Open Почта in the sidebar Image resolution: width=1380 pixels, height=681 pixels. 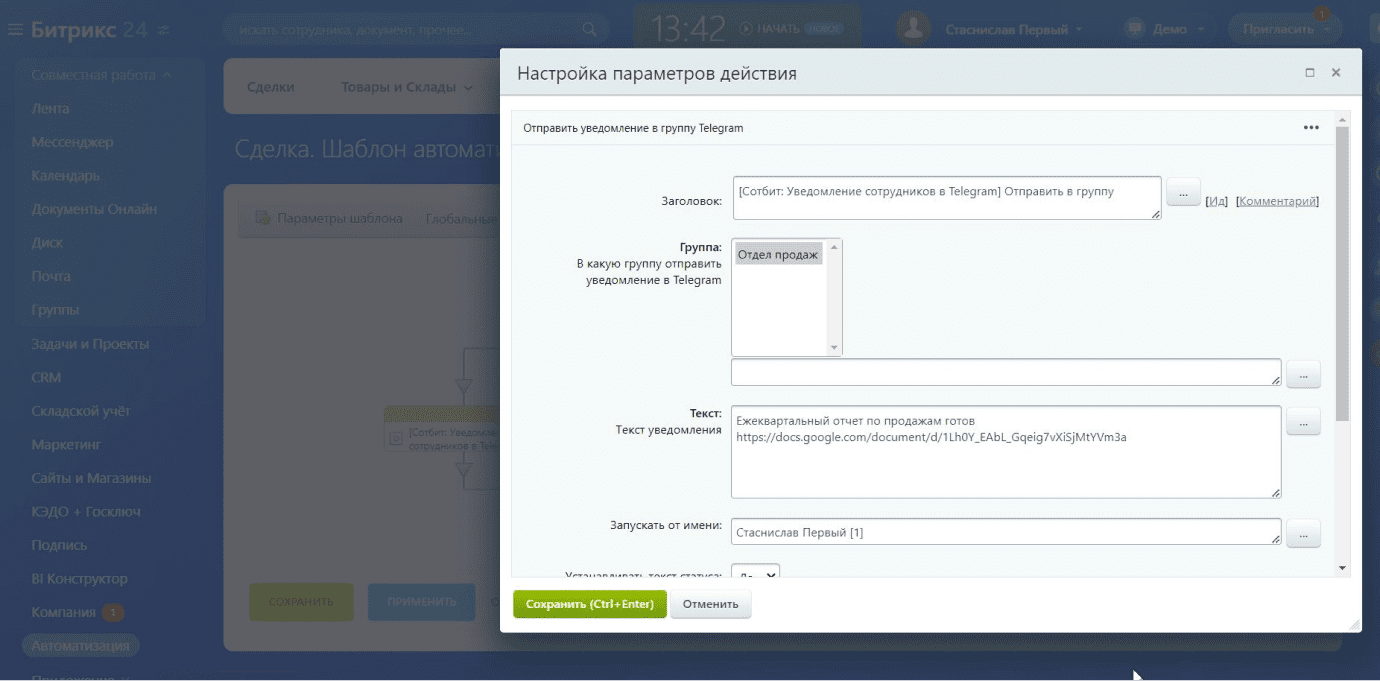point(51,276)
